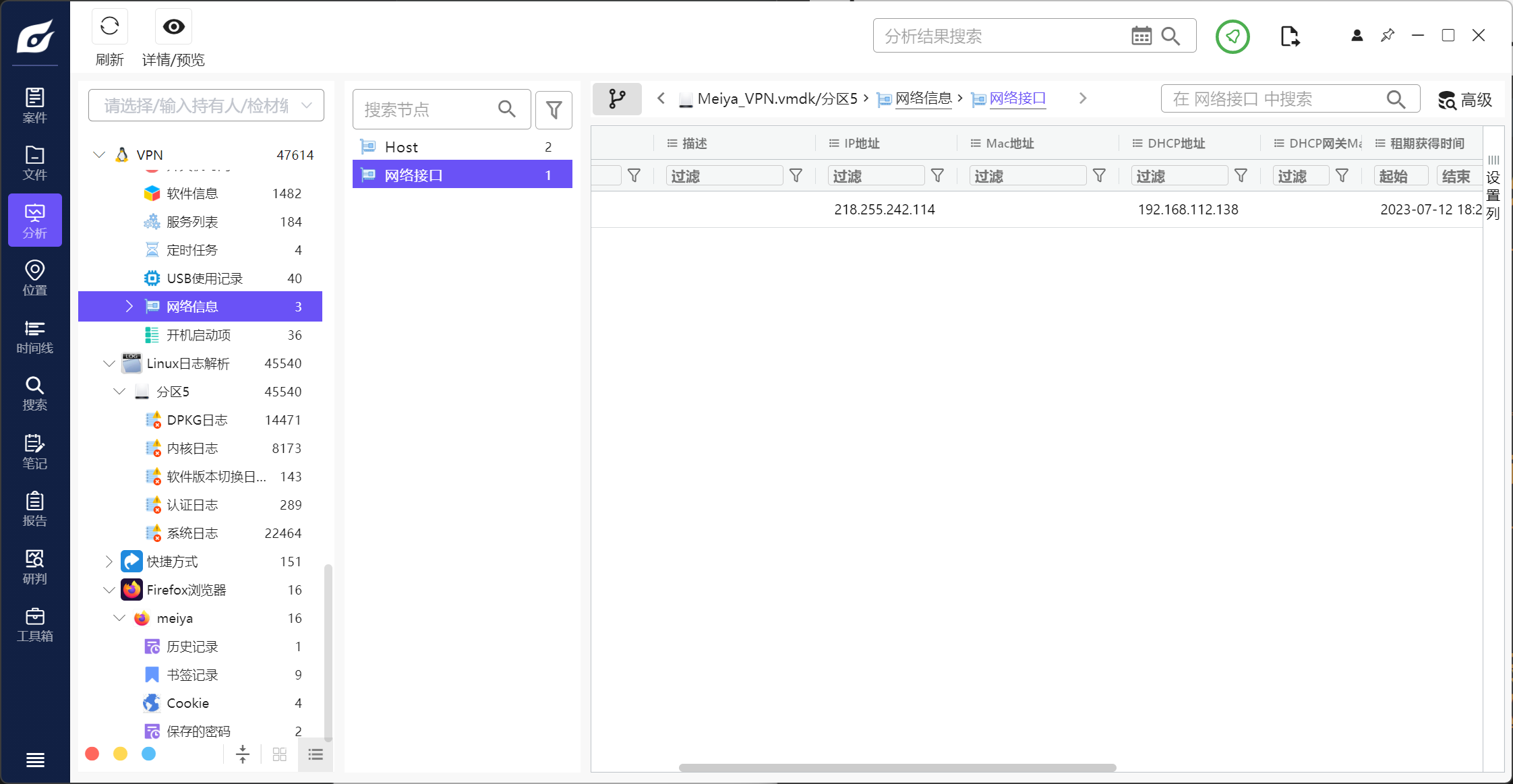Image resolution: width=1513 pixels, height=784 pixels.
Task: Open the Location (位置) sidebar section
Action: 34,278
